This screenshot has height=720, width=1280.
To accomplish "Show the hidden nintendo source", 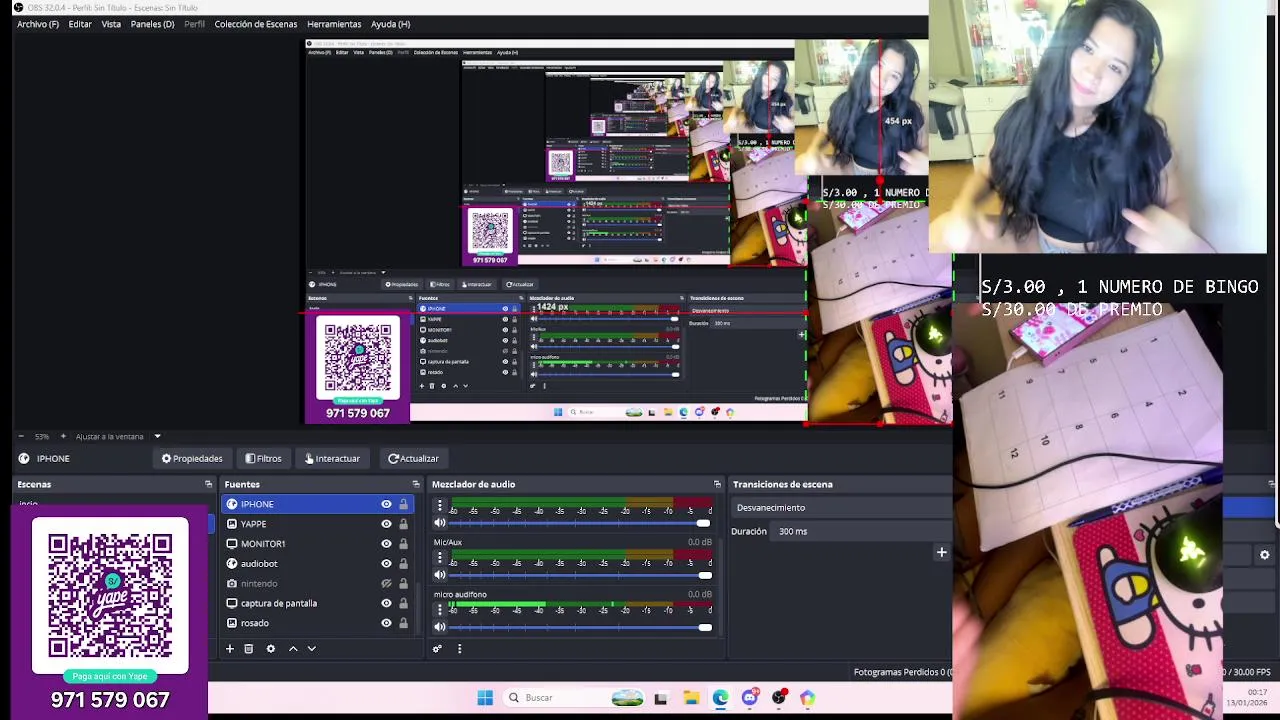I will (x=386, y=584).
